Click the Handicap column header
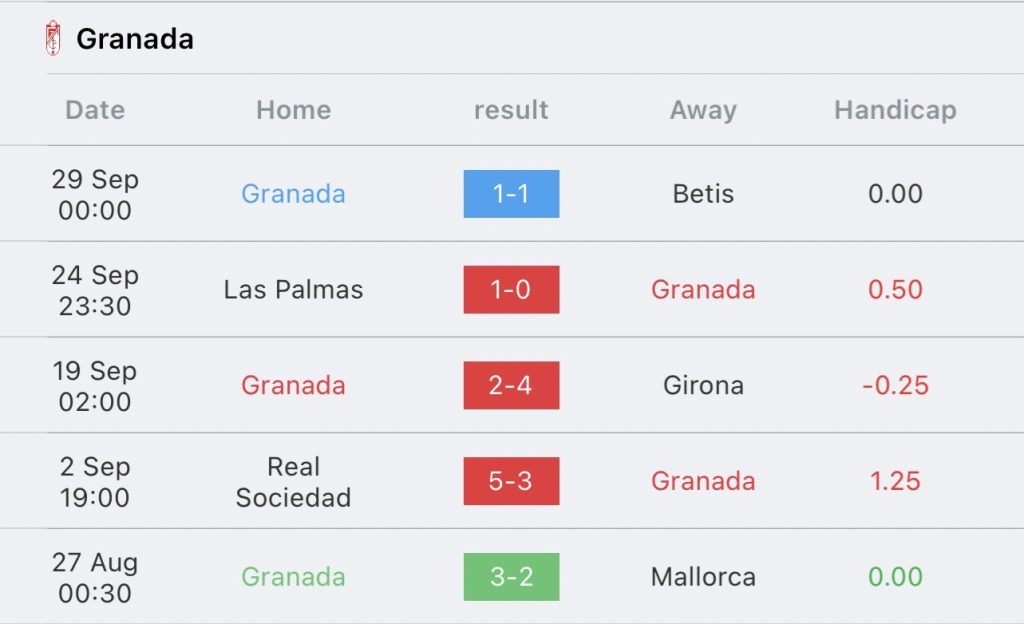This screenshot has width=1024, height=624. click(x=895, y=110)
